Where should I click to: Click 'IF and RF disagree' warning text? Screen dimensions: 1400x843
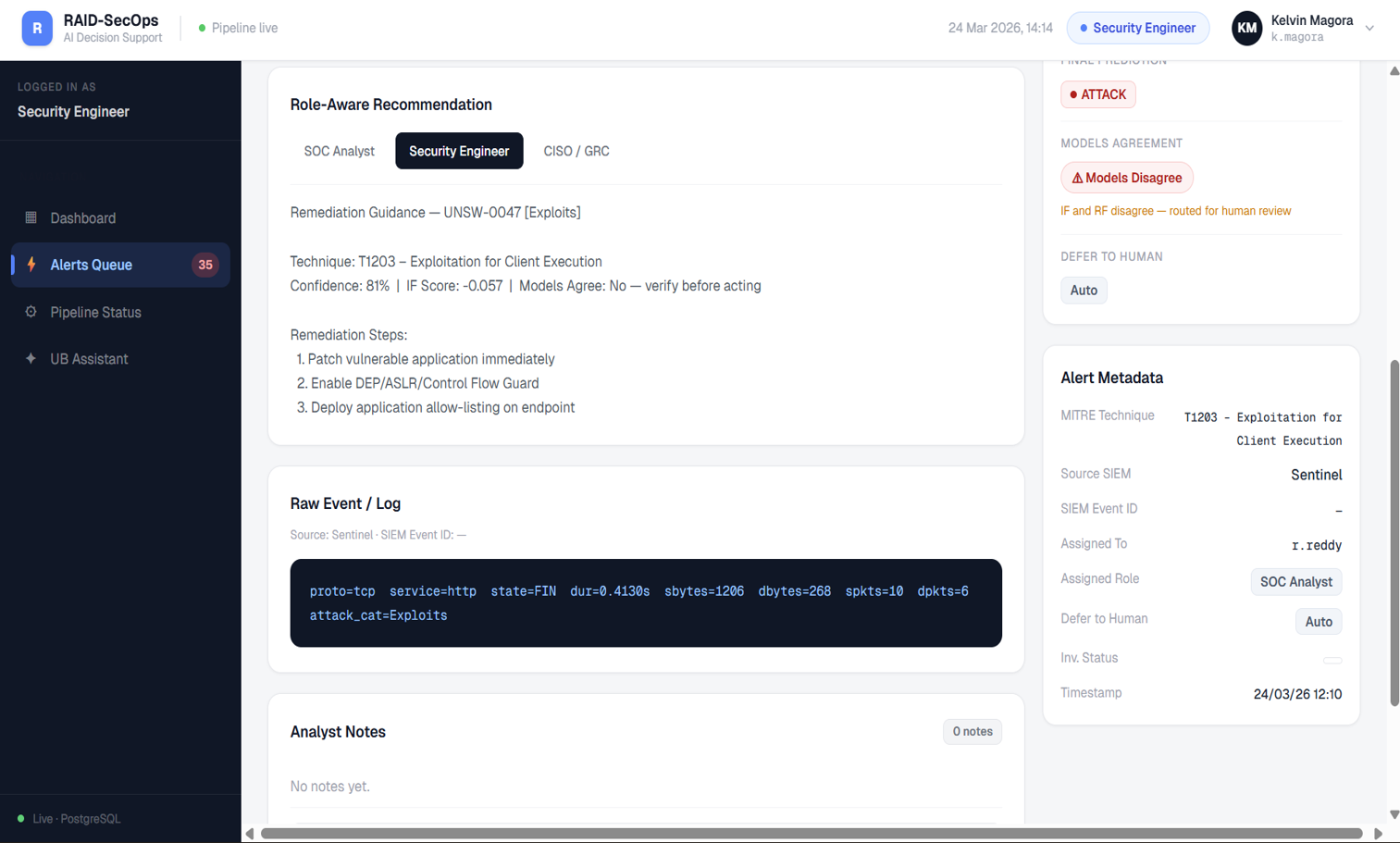(x=1176, y=211)
